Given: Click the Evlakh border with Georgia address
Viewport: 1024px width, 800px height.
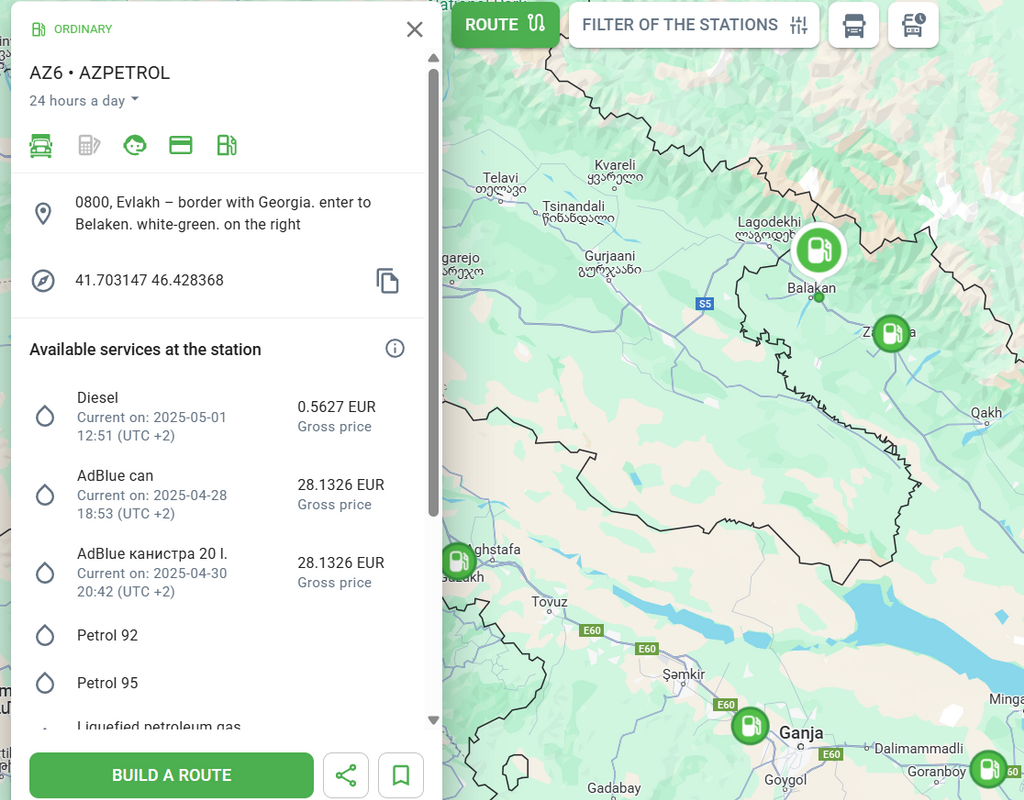Looking at the screenshot, I should (223, 213).
